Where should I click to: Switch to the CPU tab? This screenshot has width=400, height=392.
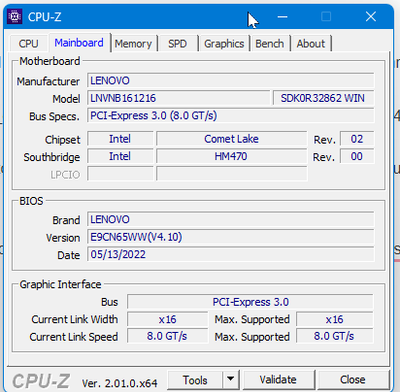(x=28, y=44)
